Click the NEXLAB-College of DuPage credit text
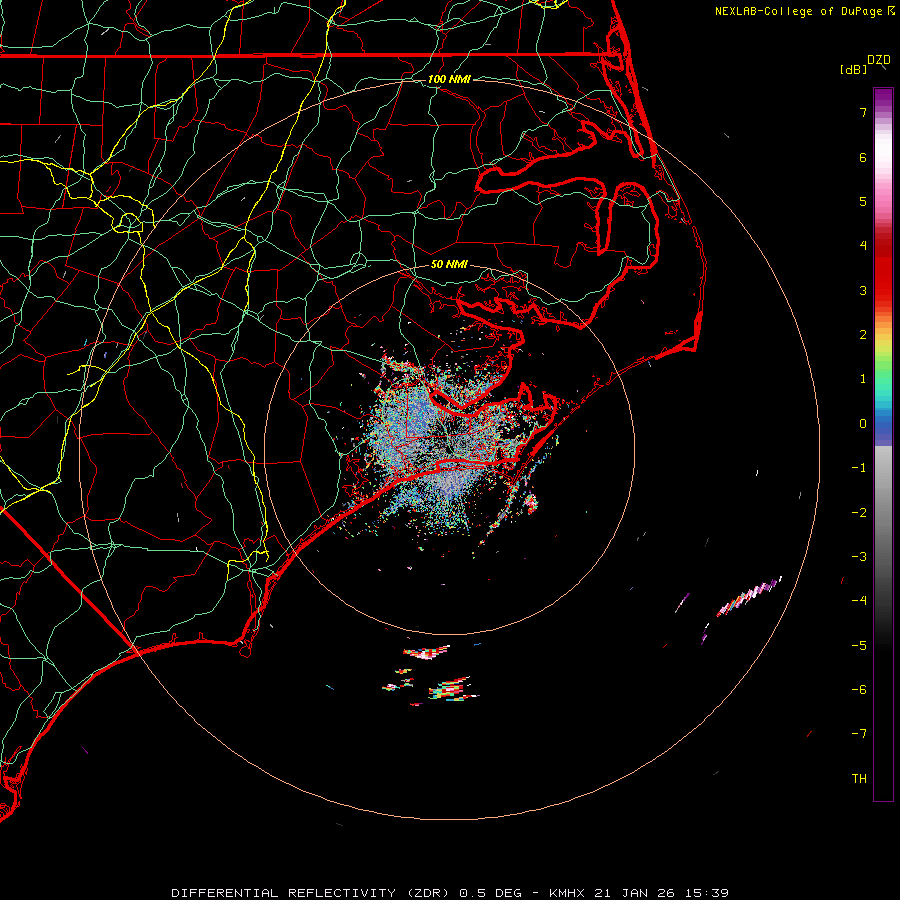The width and height of the screenshot is (900, 900). 798,11
